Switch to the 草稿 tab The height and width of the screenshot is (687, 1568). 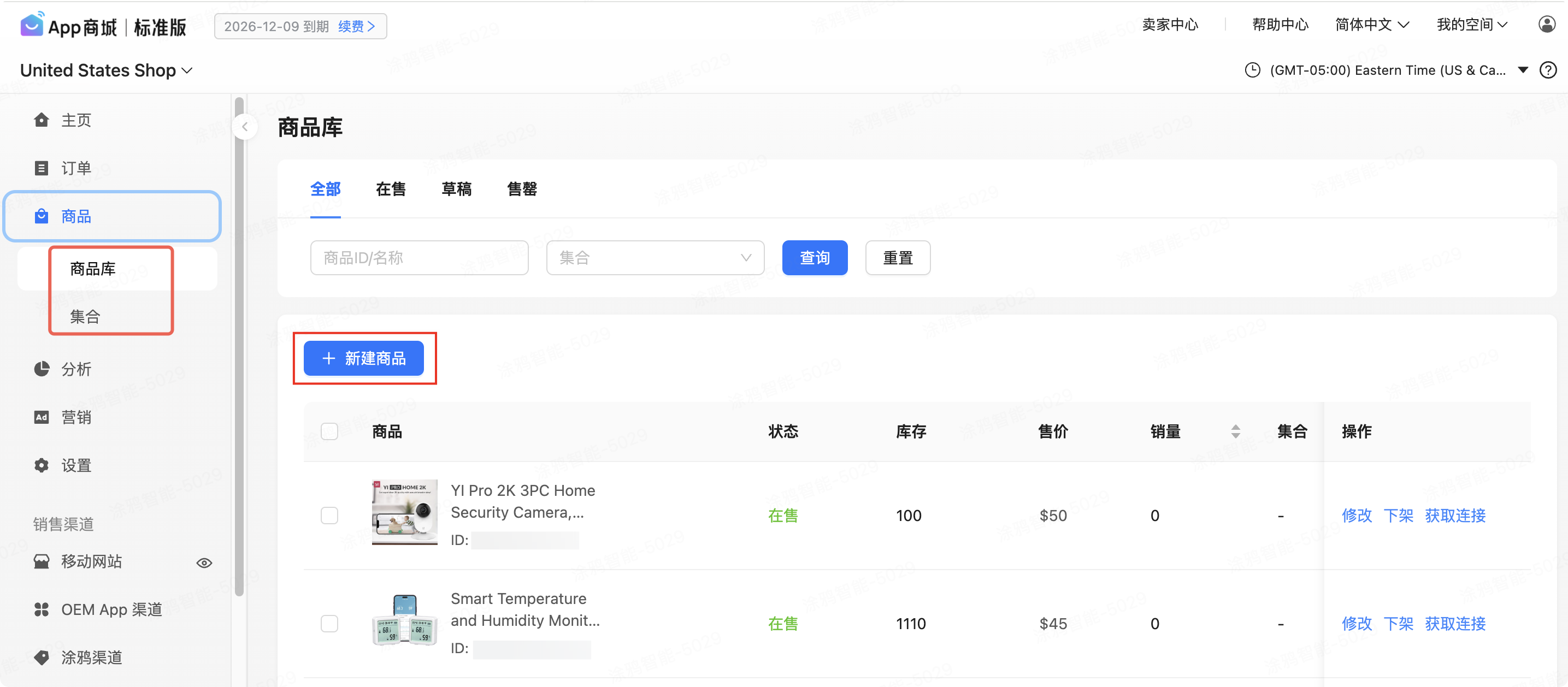[457, 189]
